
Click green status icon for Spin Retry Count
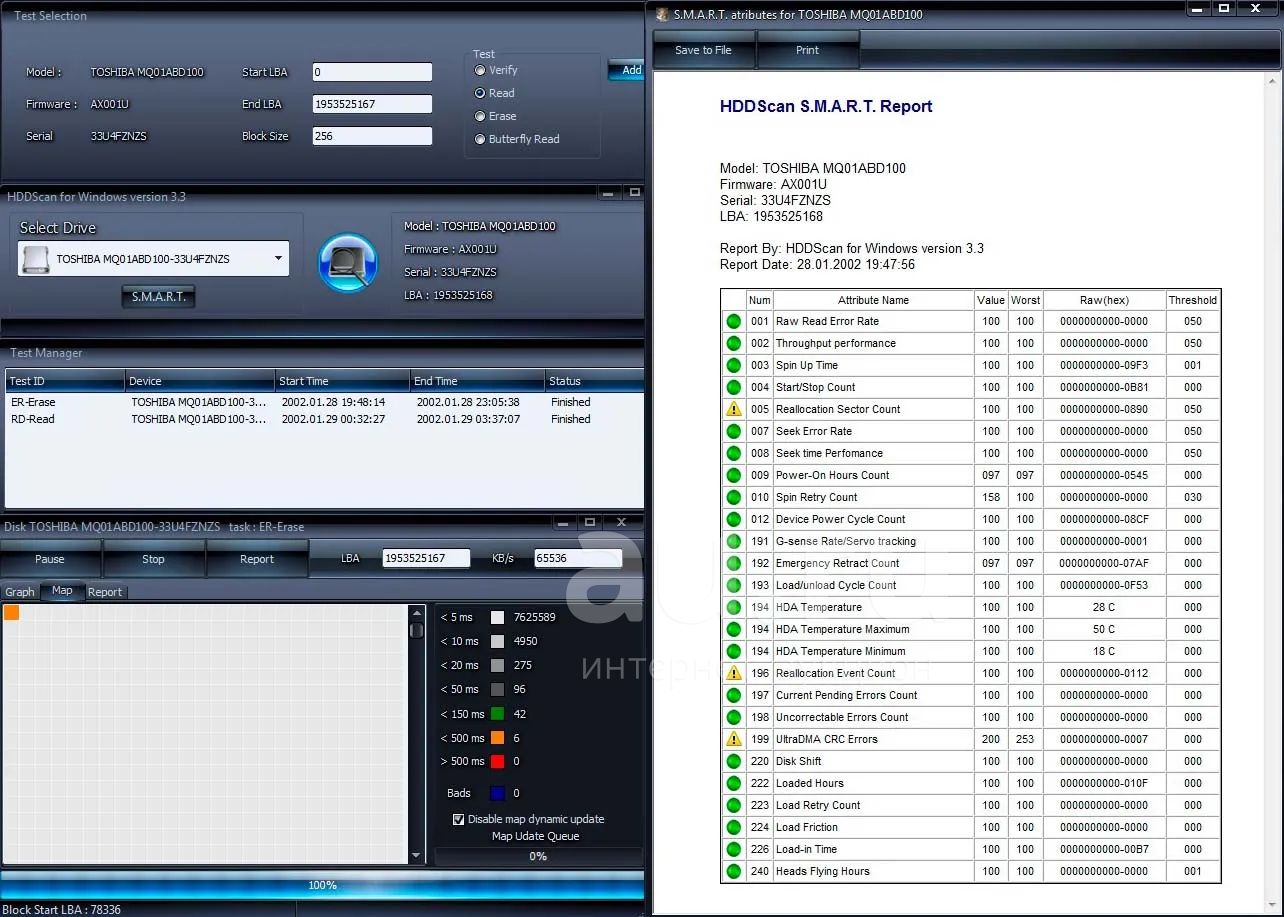734,497
